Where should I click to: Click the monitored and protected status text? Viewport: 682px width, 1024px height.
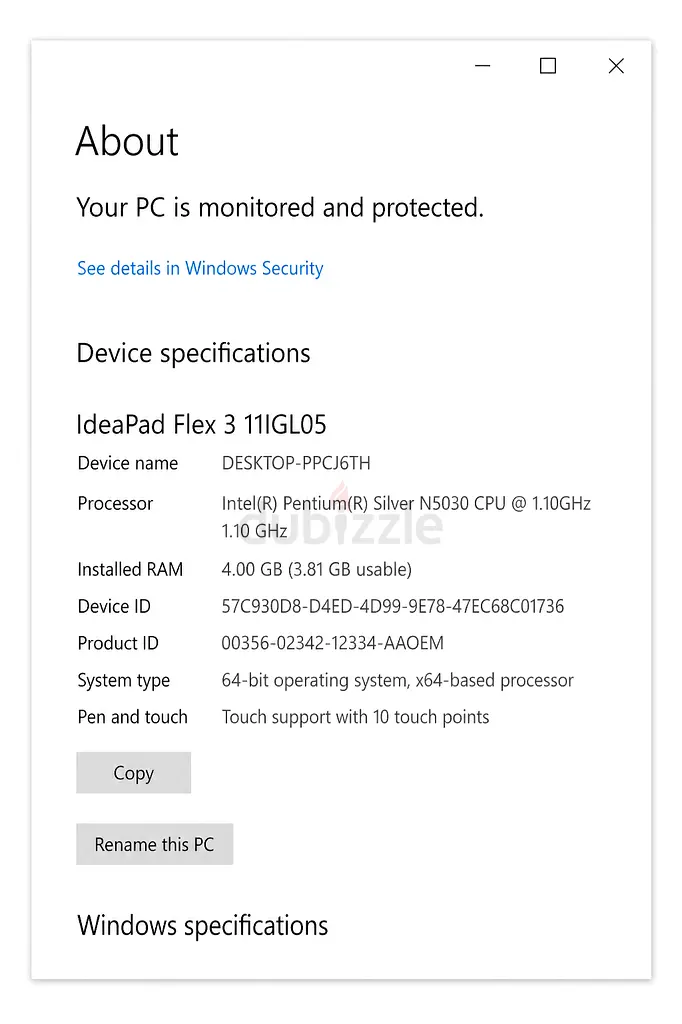click(280, 207)
